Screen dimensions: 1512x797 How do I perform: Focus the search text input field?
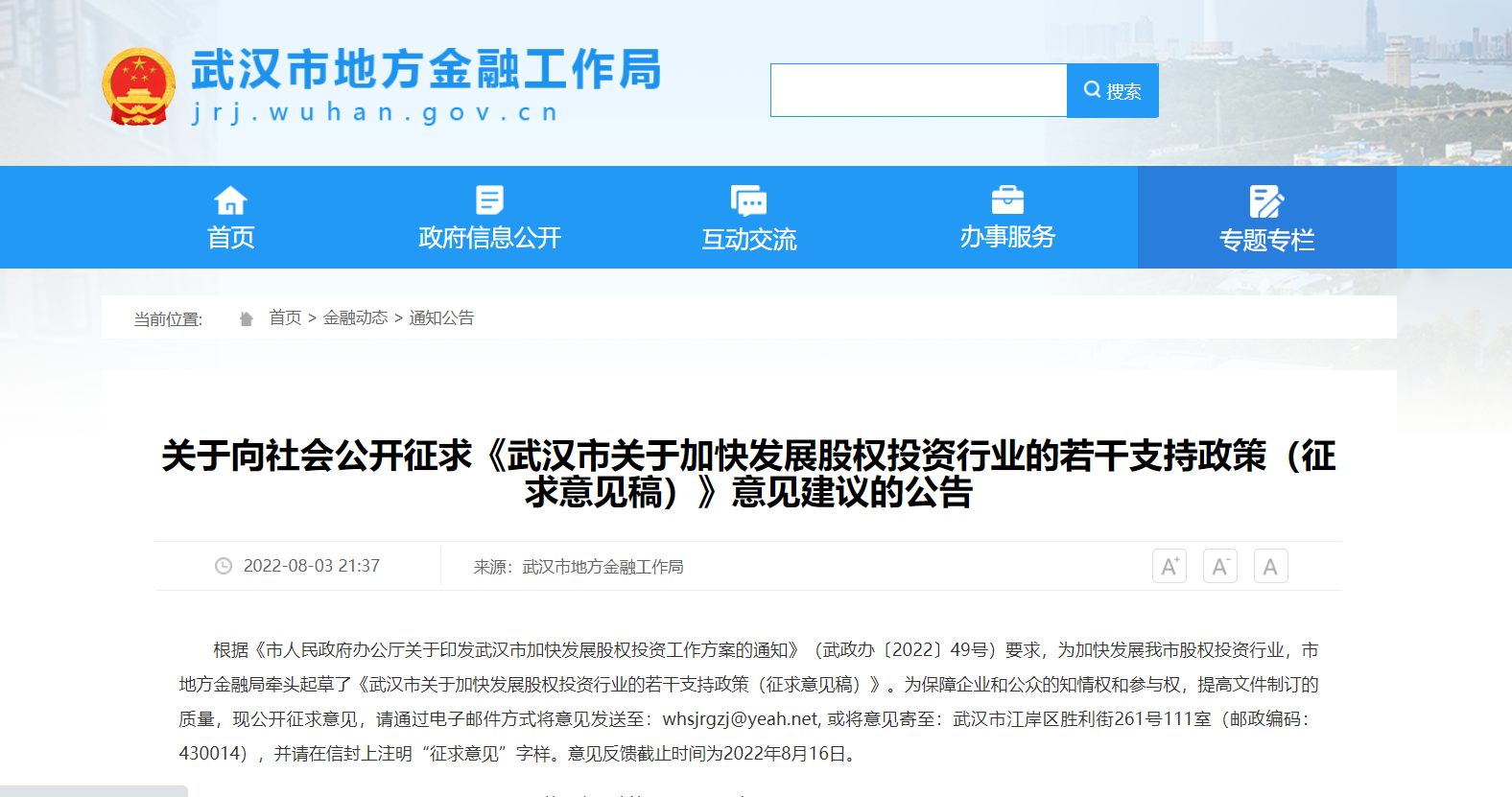pos(918,90)
